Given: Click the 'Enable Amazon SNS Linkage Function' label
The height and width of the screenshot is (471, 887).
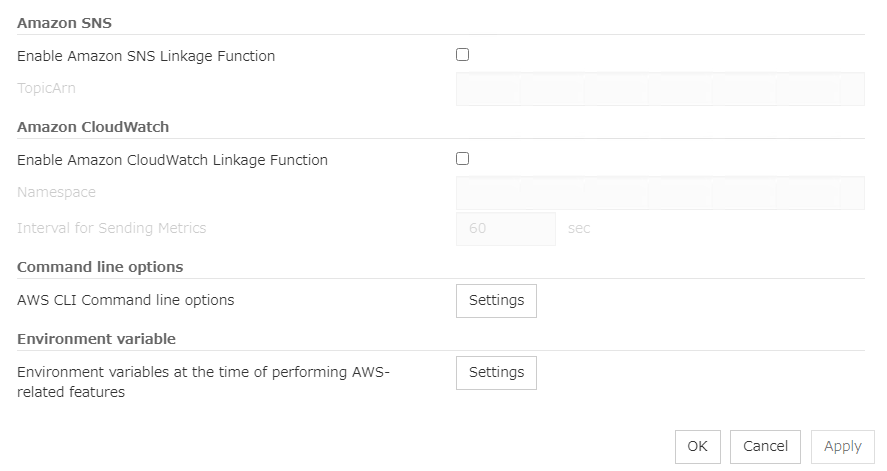Looking at the screenshot, I should click(146, 56).
